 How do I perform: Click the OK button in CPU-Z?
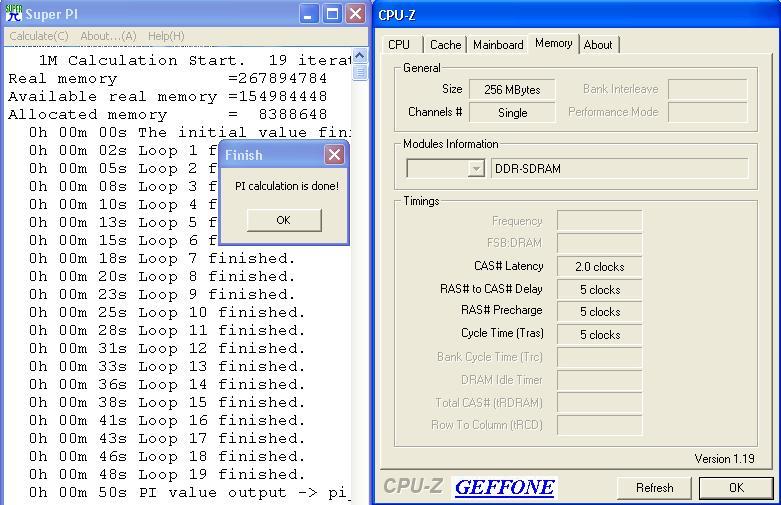point(736,488)
